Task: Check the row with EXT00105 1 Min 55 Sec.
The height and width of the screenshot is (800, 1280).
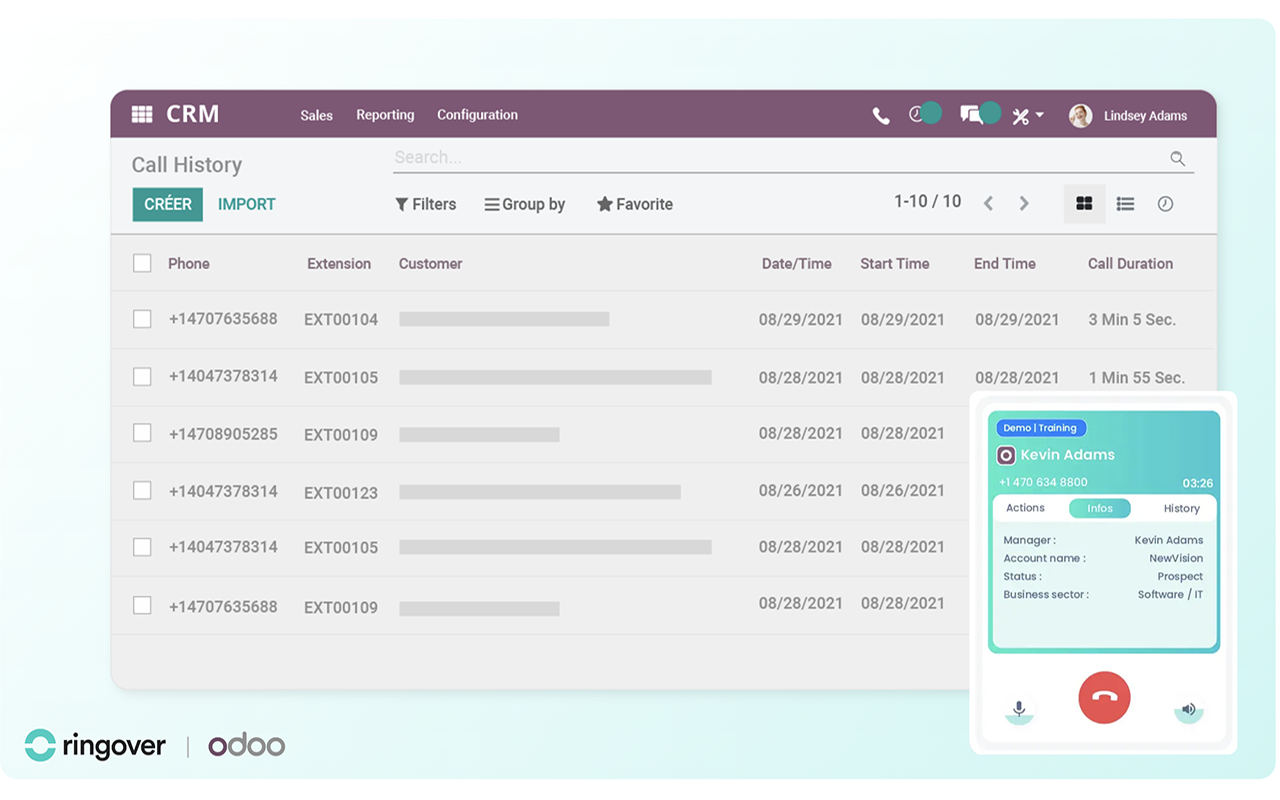Action: 142,376
